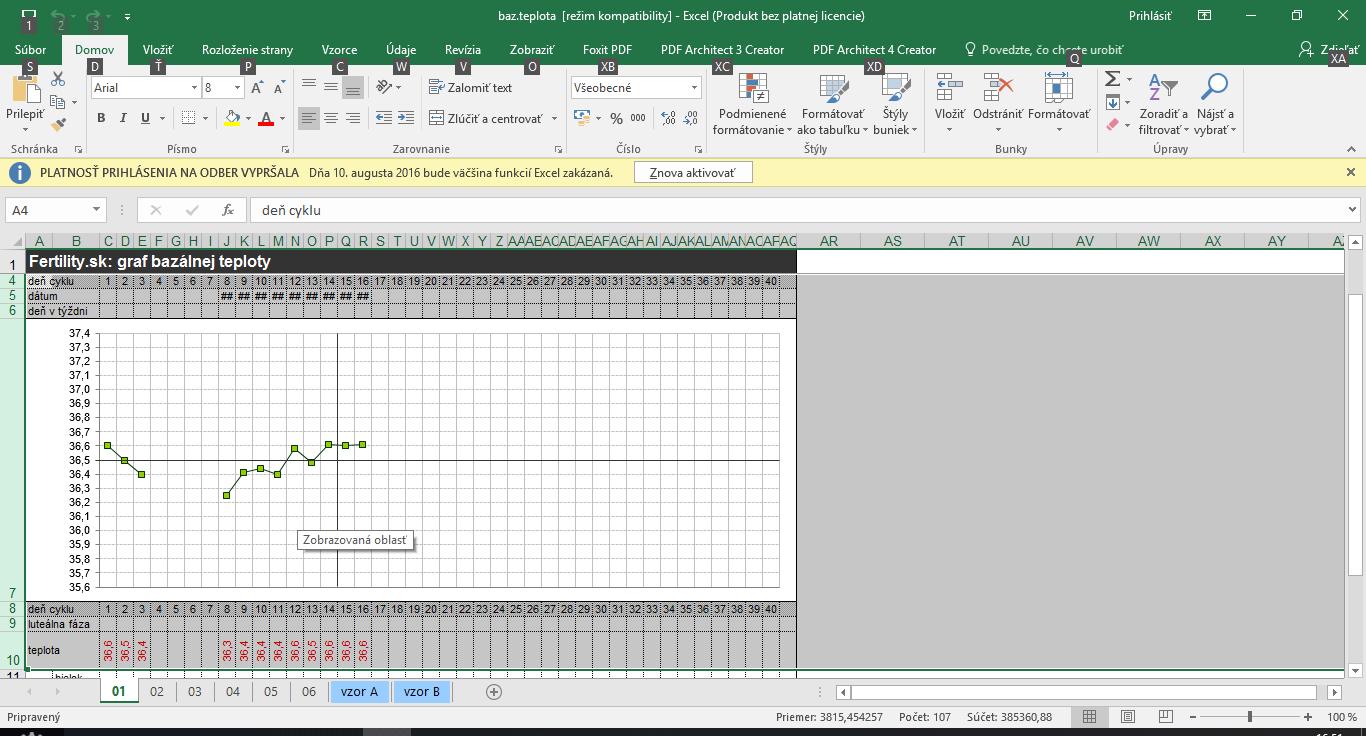Expand the Všeobecné number format dropdown
This screenshot has width=1366, height=736.
click(694, 88)
